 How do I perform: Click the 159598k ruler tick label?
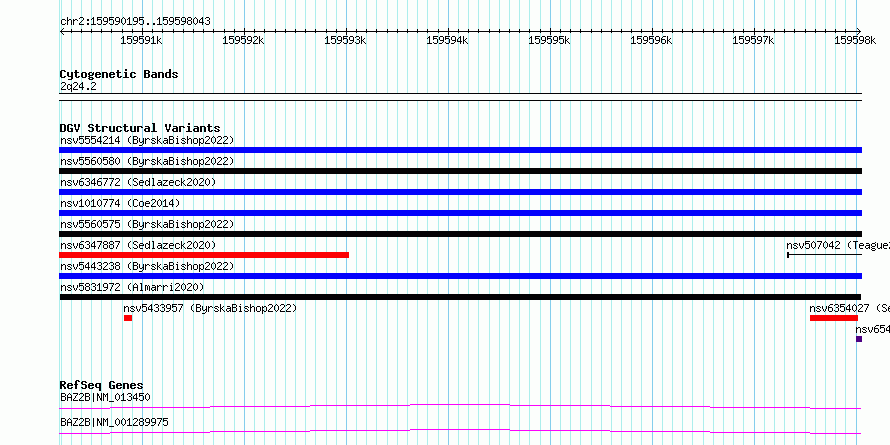pos(855,40)
